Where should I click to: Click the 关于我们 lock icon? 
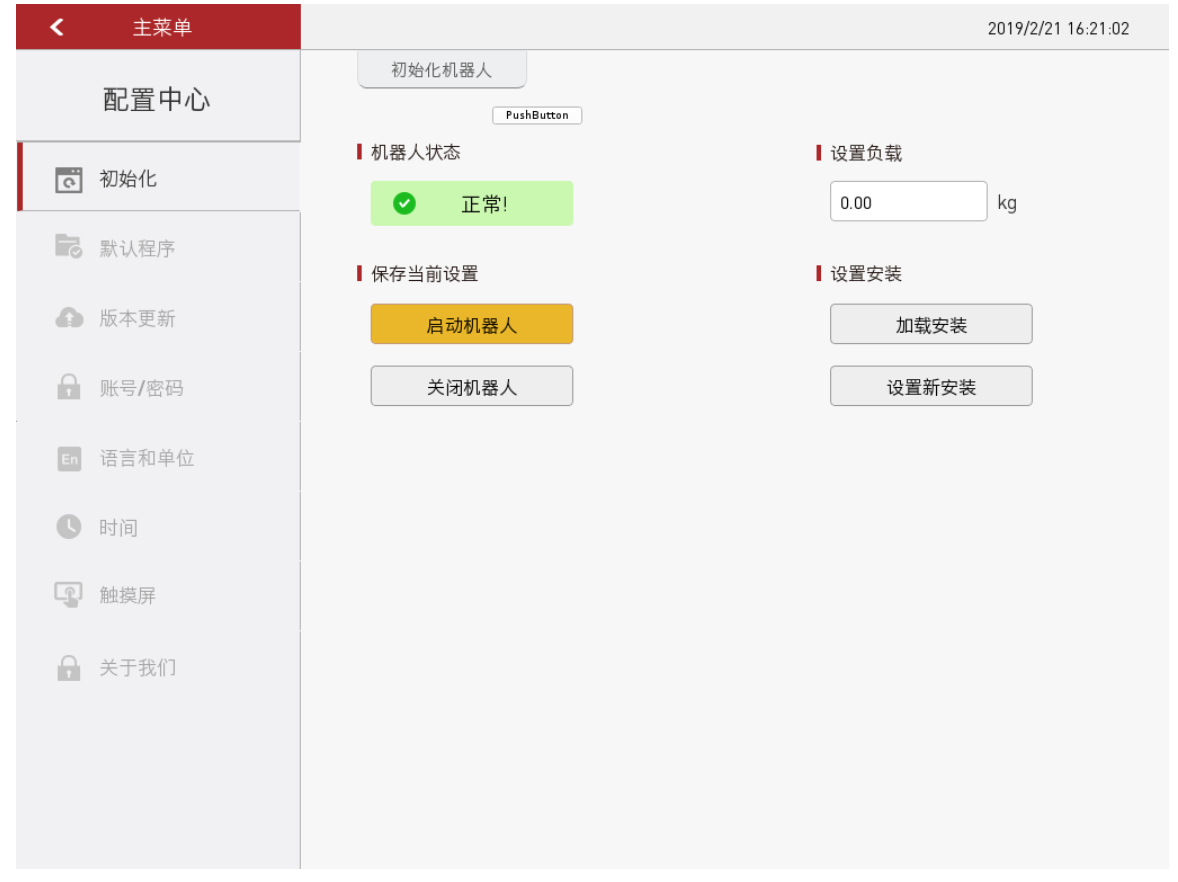click(x=68, y=667)
